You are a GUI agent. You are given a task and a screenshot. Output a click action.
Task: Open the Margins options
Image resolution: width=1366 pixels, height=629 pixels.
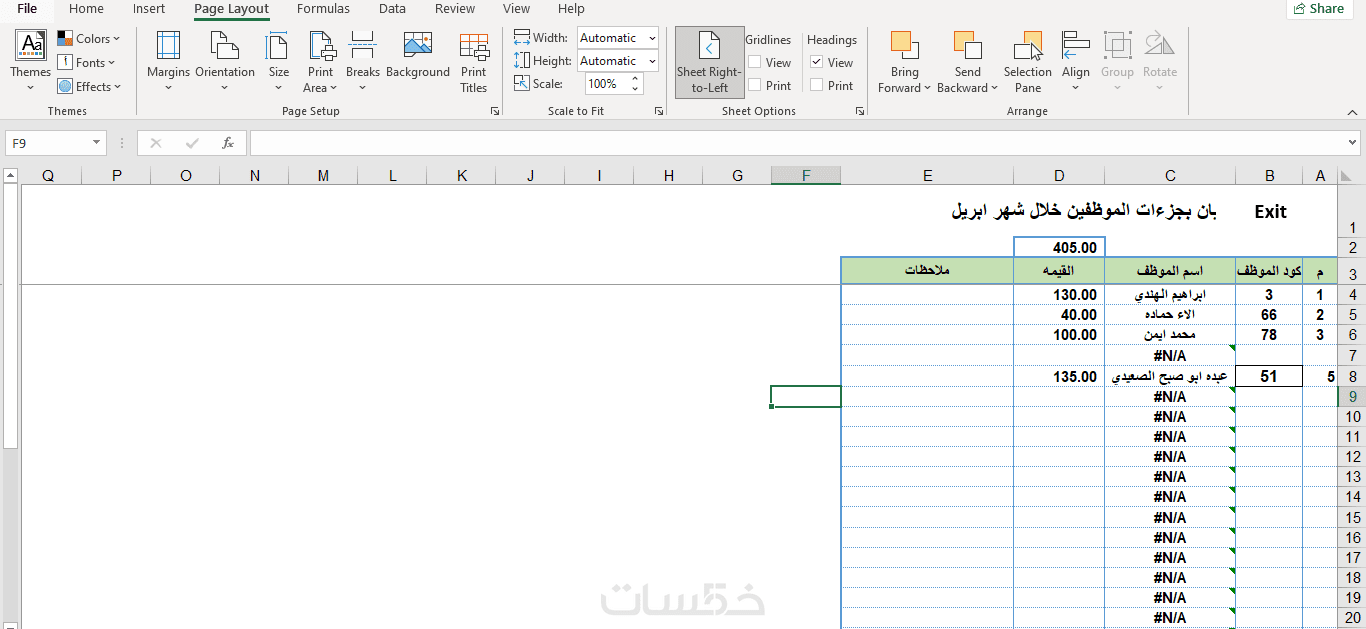point(168,61)
